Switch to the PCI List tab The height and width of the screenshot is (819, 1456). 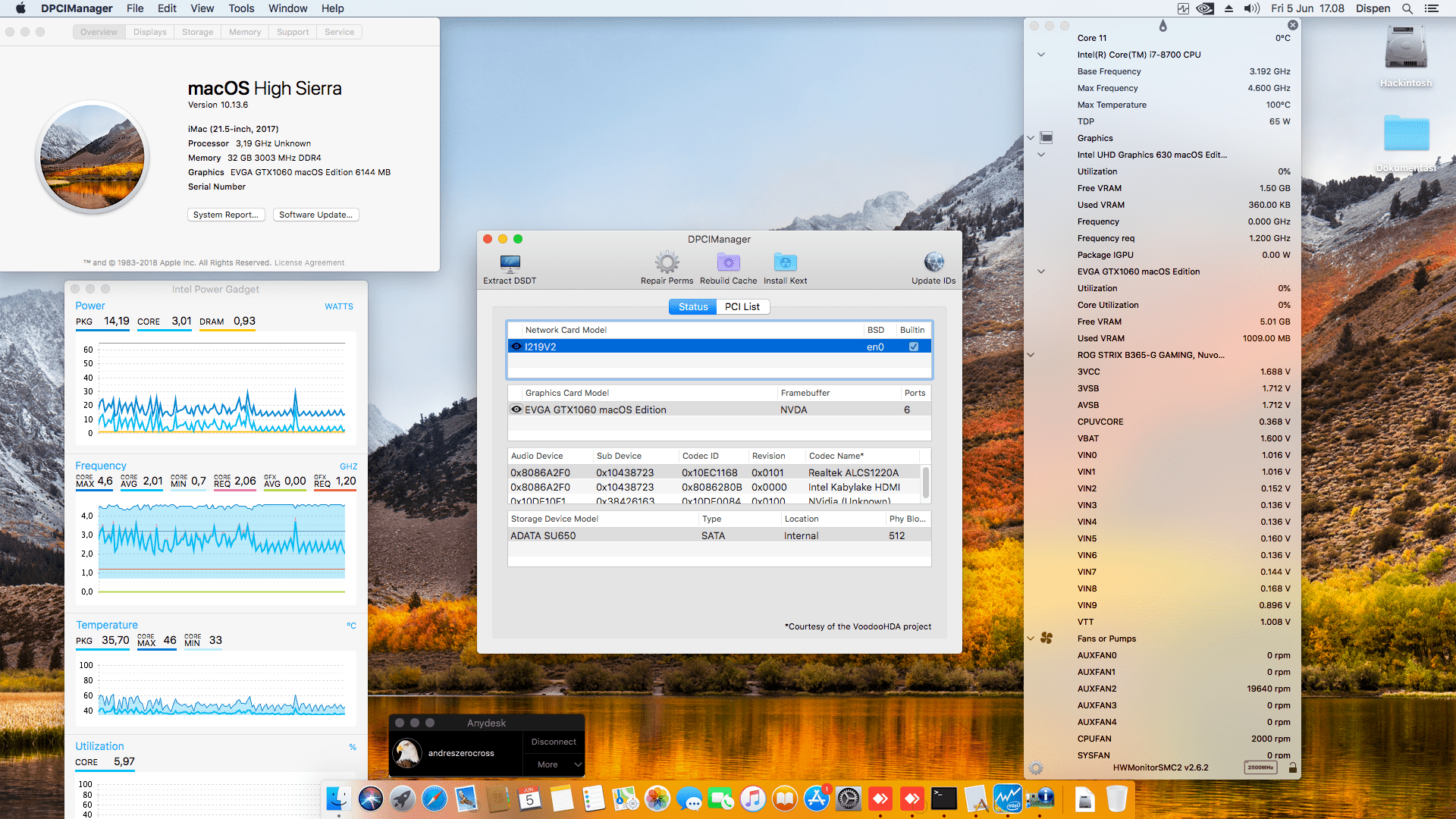point(742,306)
